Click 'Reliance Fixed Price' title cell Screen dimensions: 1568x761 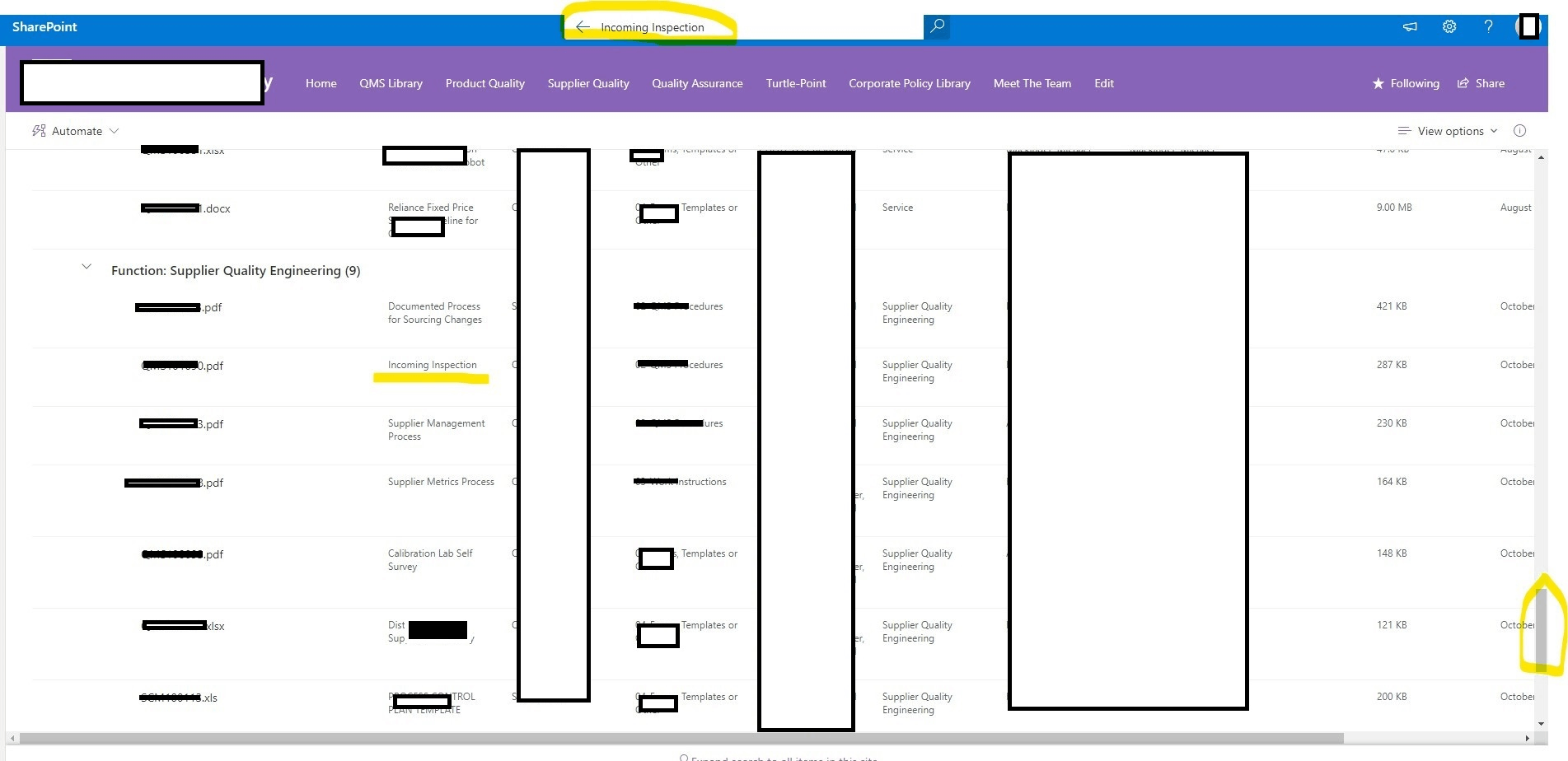[x=431, y=208]
